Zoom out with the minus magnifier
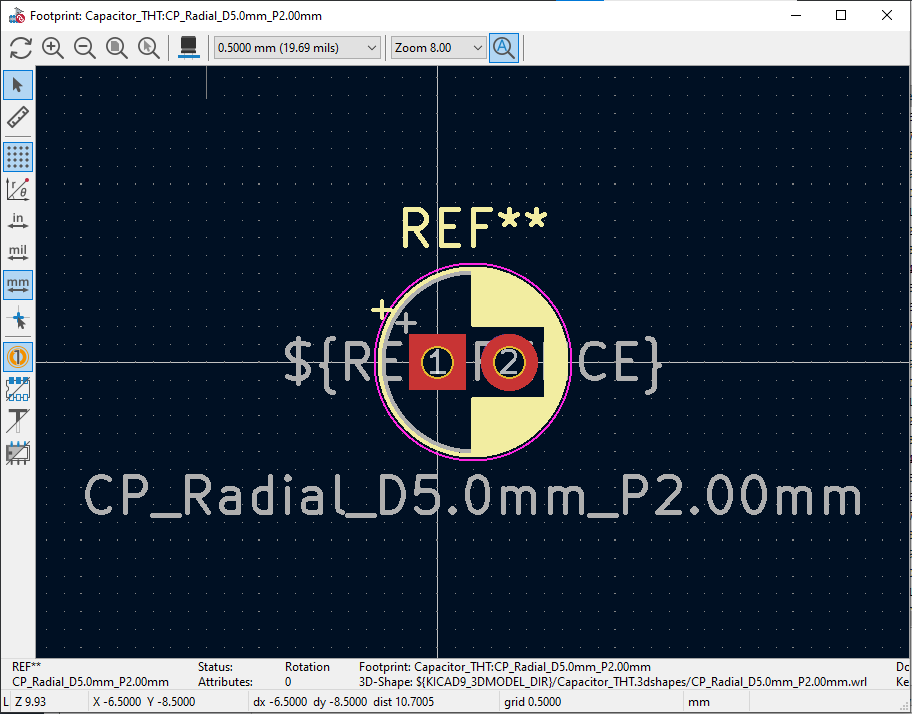 coord(85,48)
